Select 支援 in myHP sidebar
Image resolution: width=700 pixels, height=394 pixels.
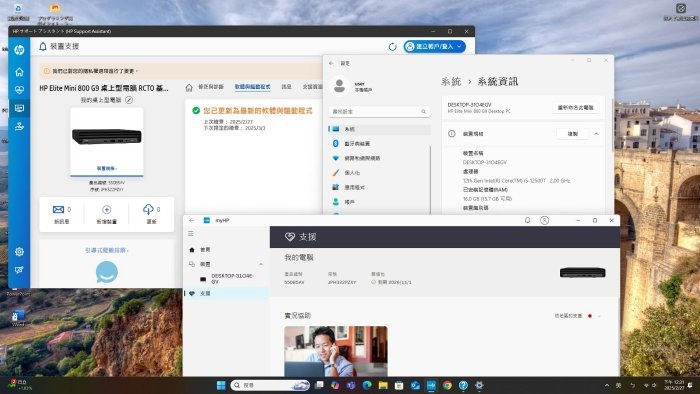(x=226, y=294)
